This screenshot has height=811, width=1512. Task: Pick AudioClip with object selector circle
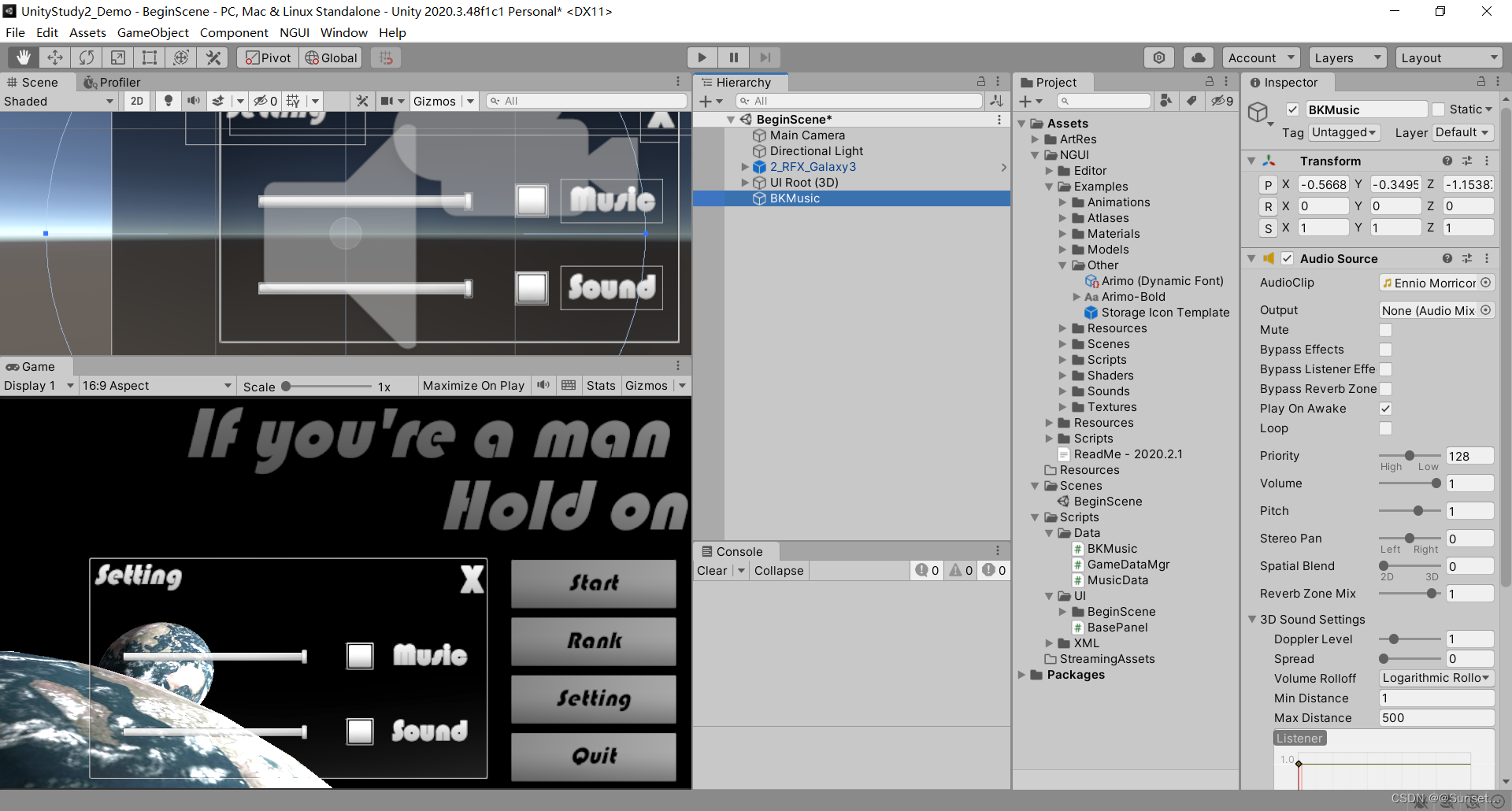1485,283
